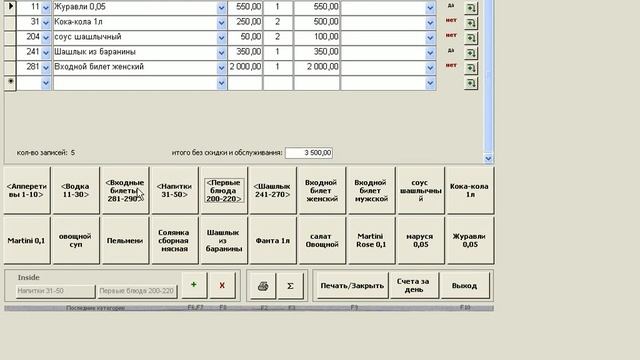Click the action icon on the empty new row
Image resolution: width=640 pixels, height=360 pixels.
[471, 83]
